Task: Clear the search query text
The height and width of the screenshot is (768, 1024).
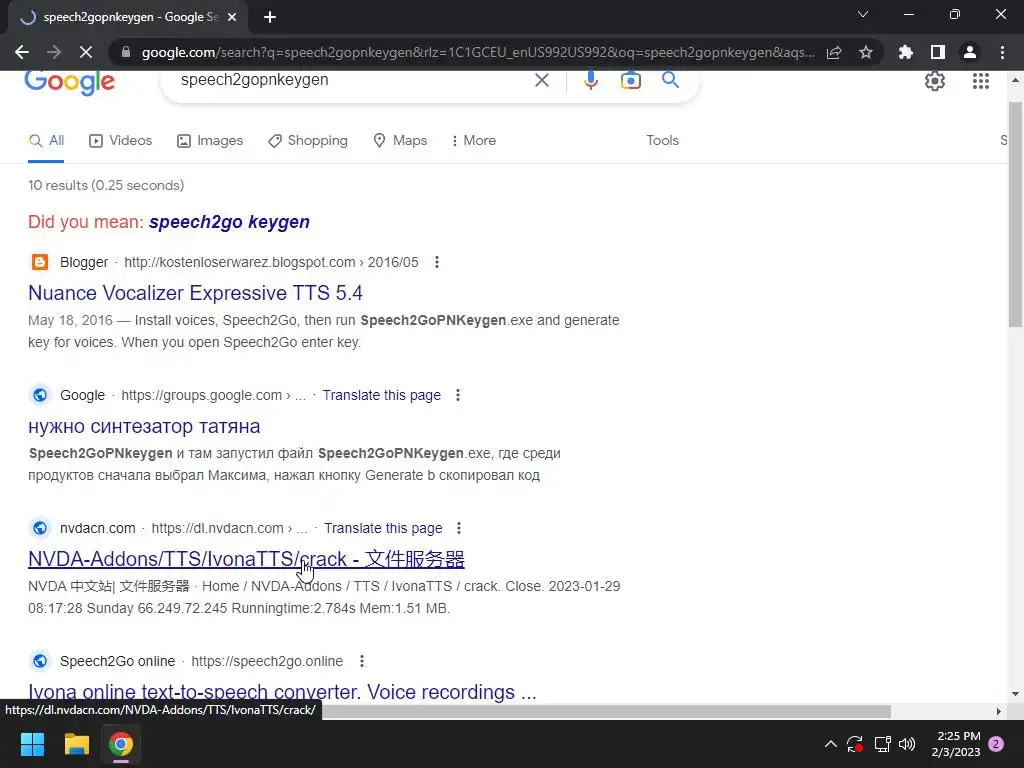Action: coord(541,80)
